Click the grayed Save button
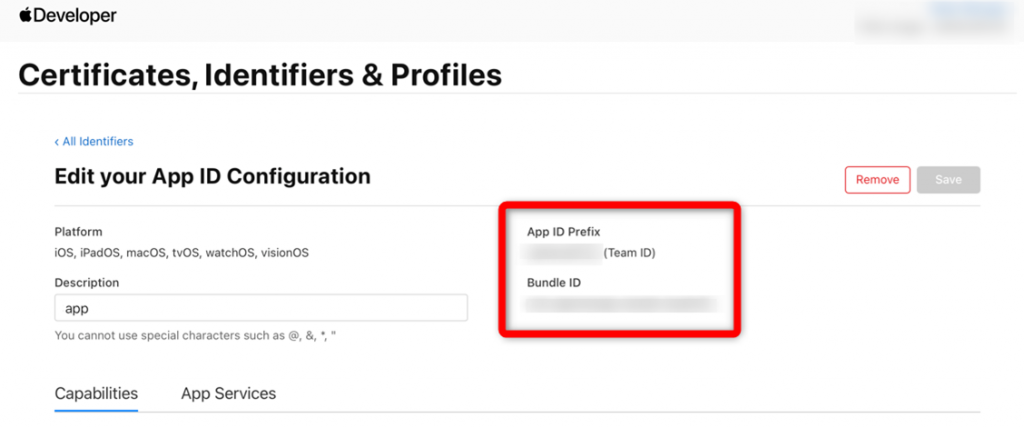The height and width of the screenshot is (428, 1024). (948, 180)
